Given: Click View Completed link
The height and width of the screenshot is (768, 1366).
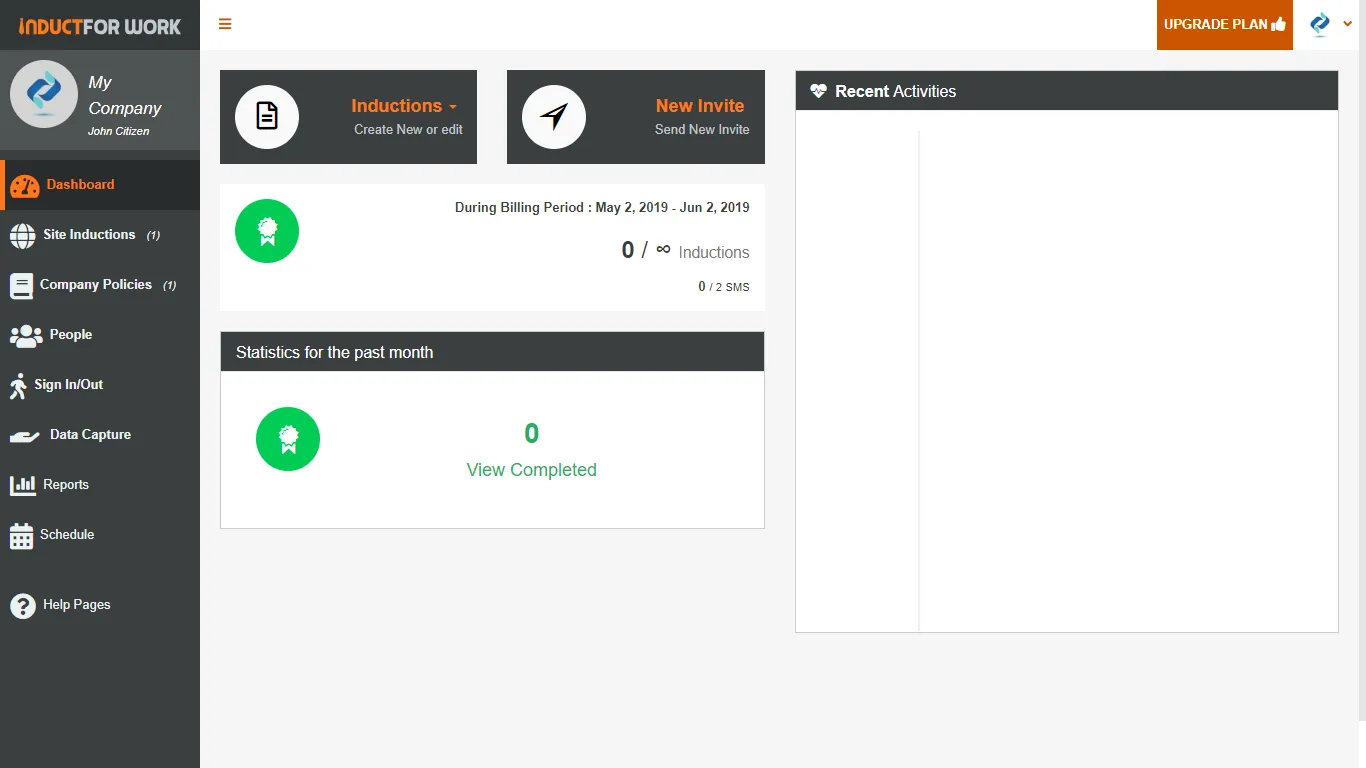Looking at the screenshot, I should point(532,470).
